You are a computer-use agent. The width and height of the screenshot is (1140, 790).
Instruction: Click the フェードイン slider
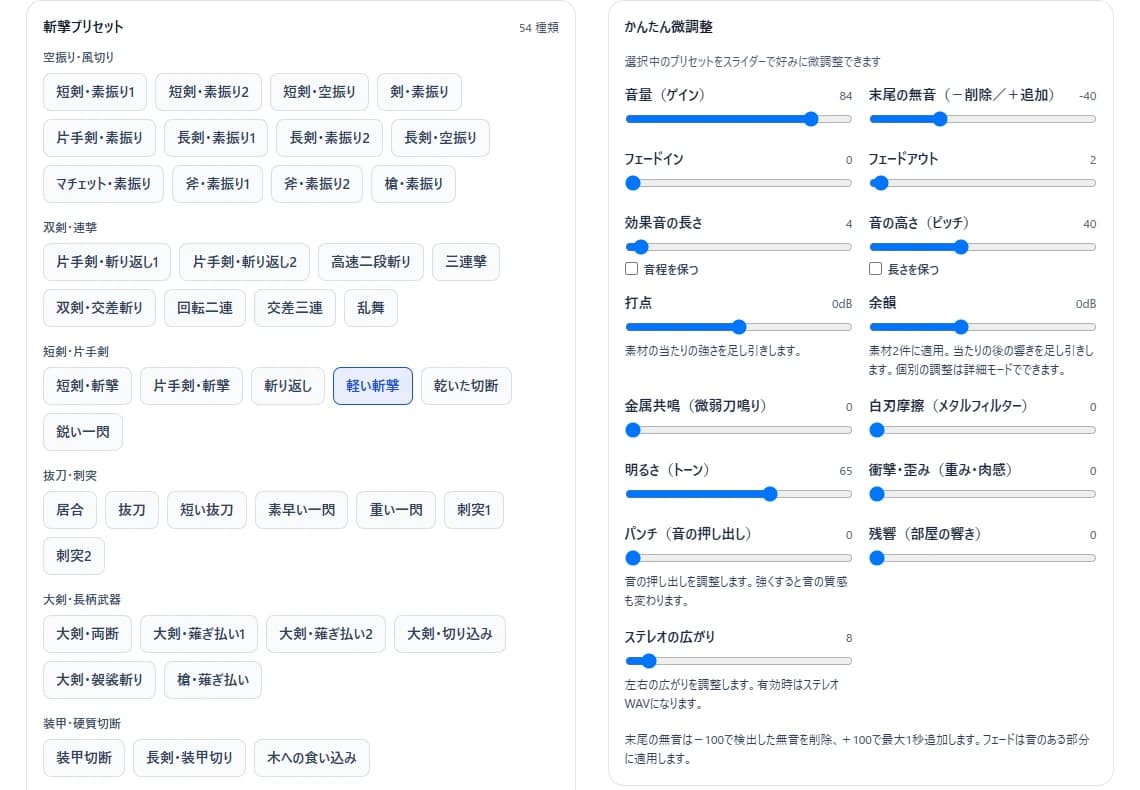pos(738,183)
